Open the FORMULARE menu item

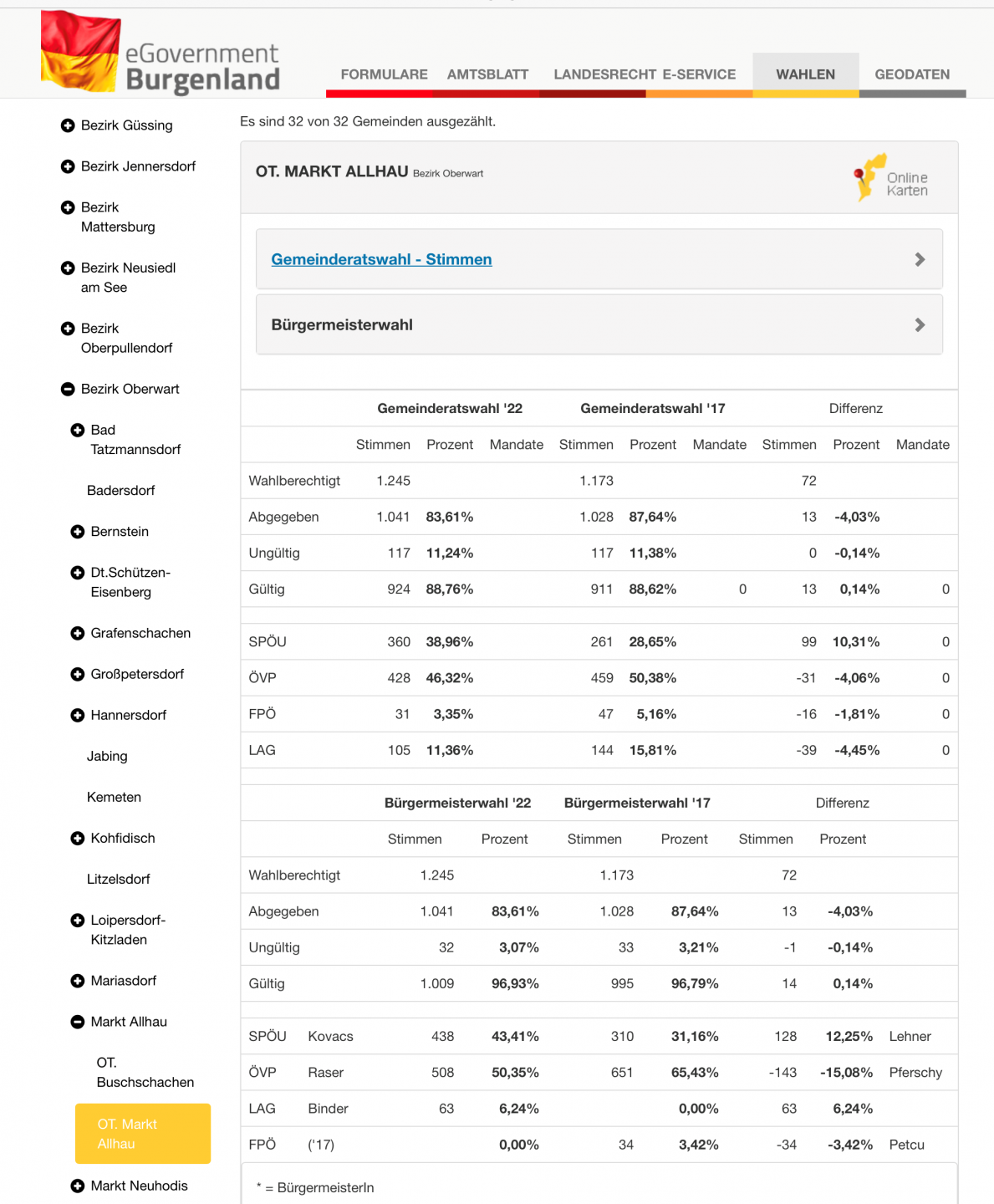click(x=384, y=74)
